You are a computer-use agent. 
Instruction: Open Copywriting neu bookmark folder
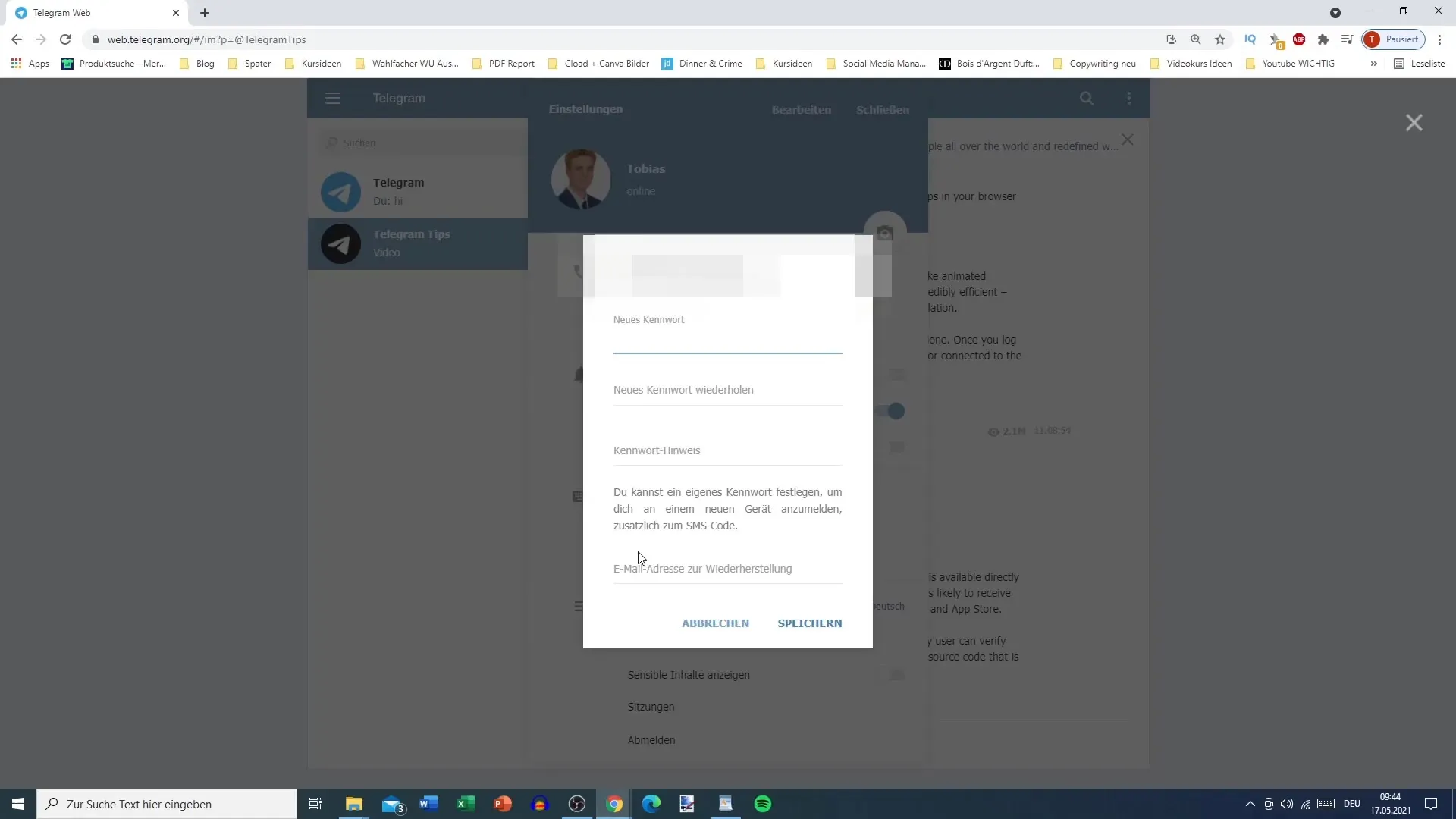click(x=1094, y=64)
